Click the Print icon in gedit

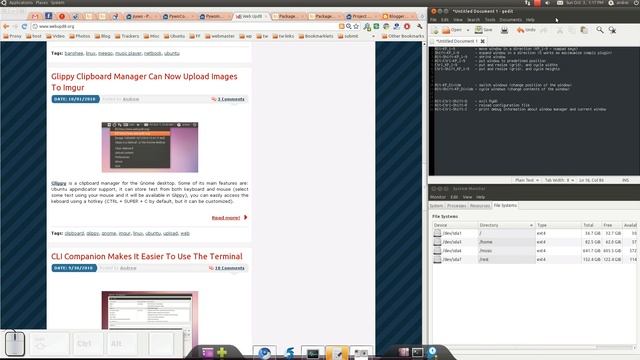[x=504, y=30]
